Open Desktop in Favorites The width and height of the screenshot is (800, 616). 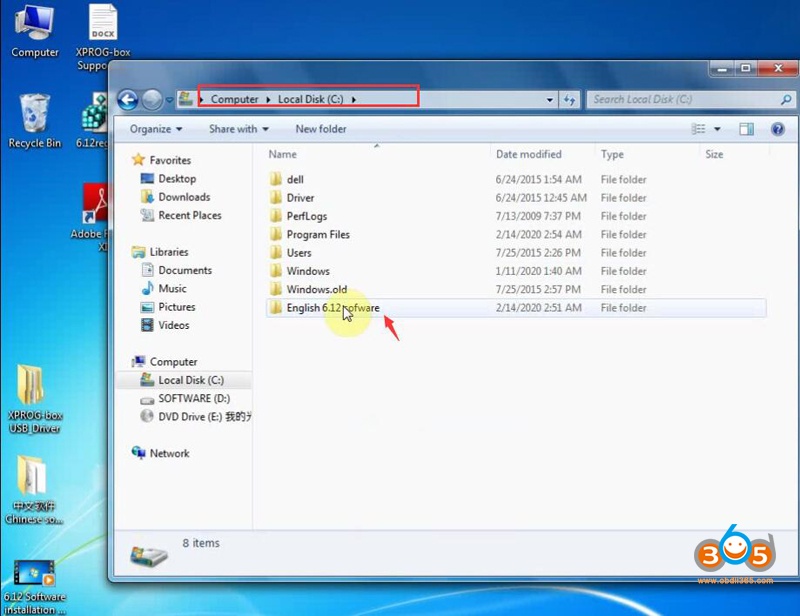(177, 179)
